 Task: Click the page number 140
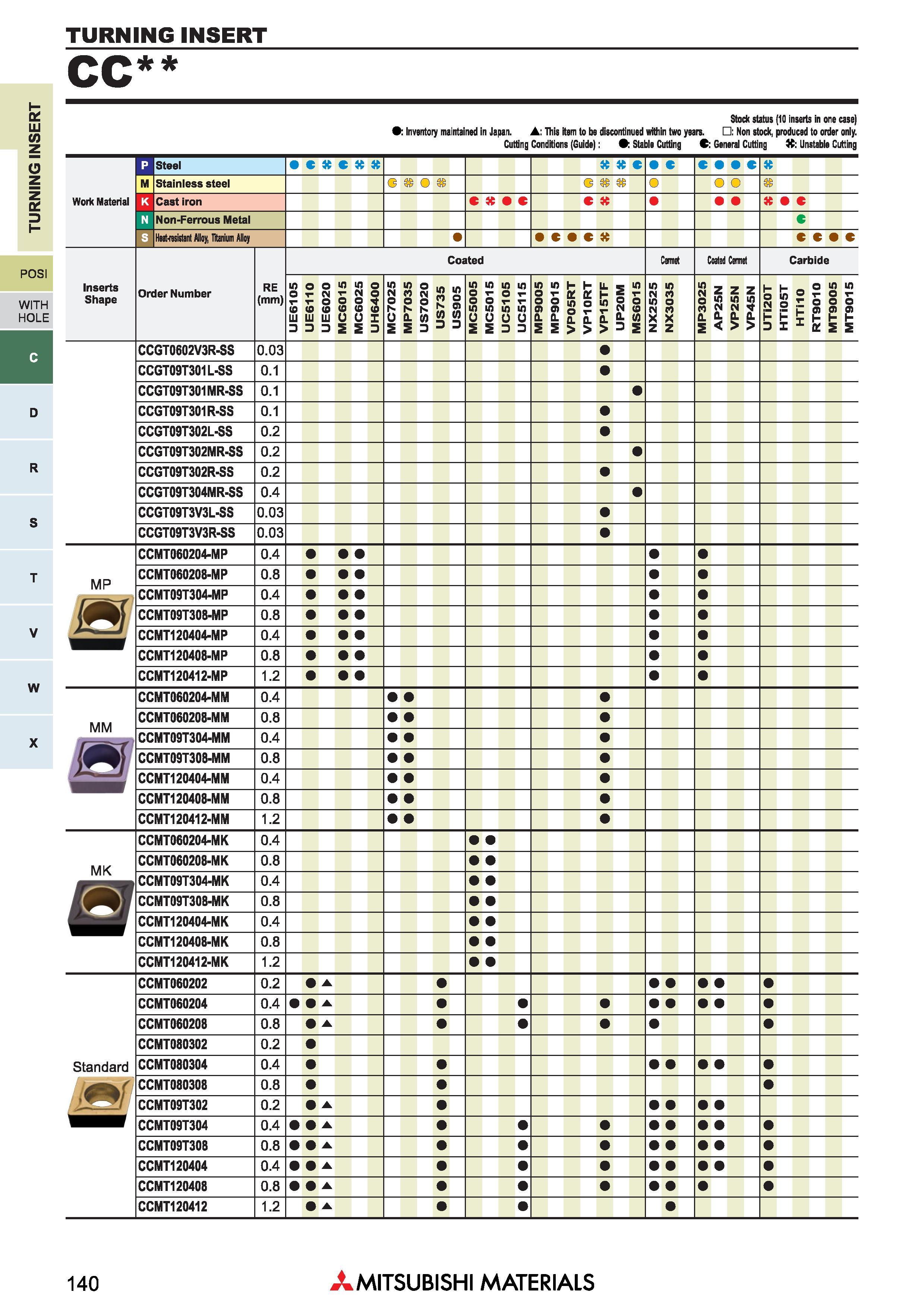[x=83, y=1284]
